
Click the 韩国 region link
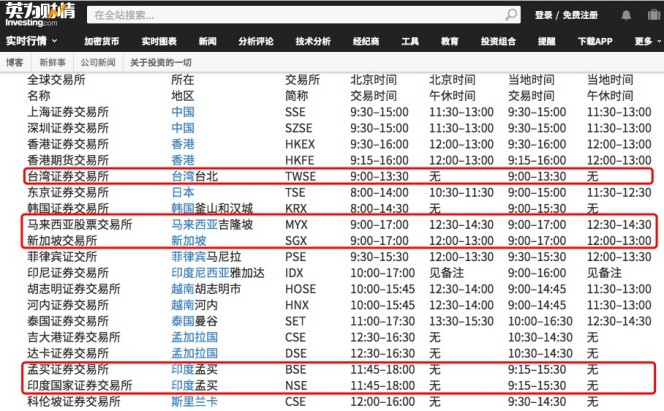click(183, 208)
